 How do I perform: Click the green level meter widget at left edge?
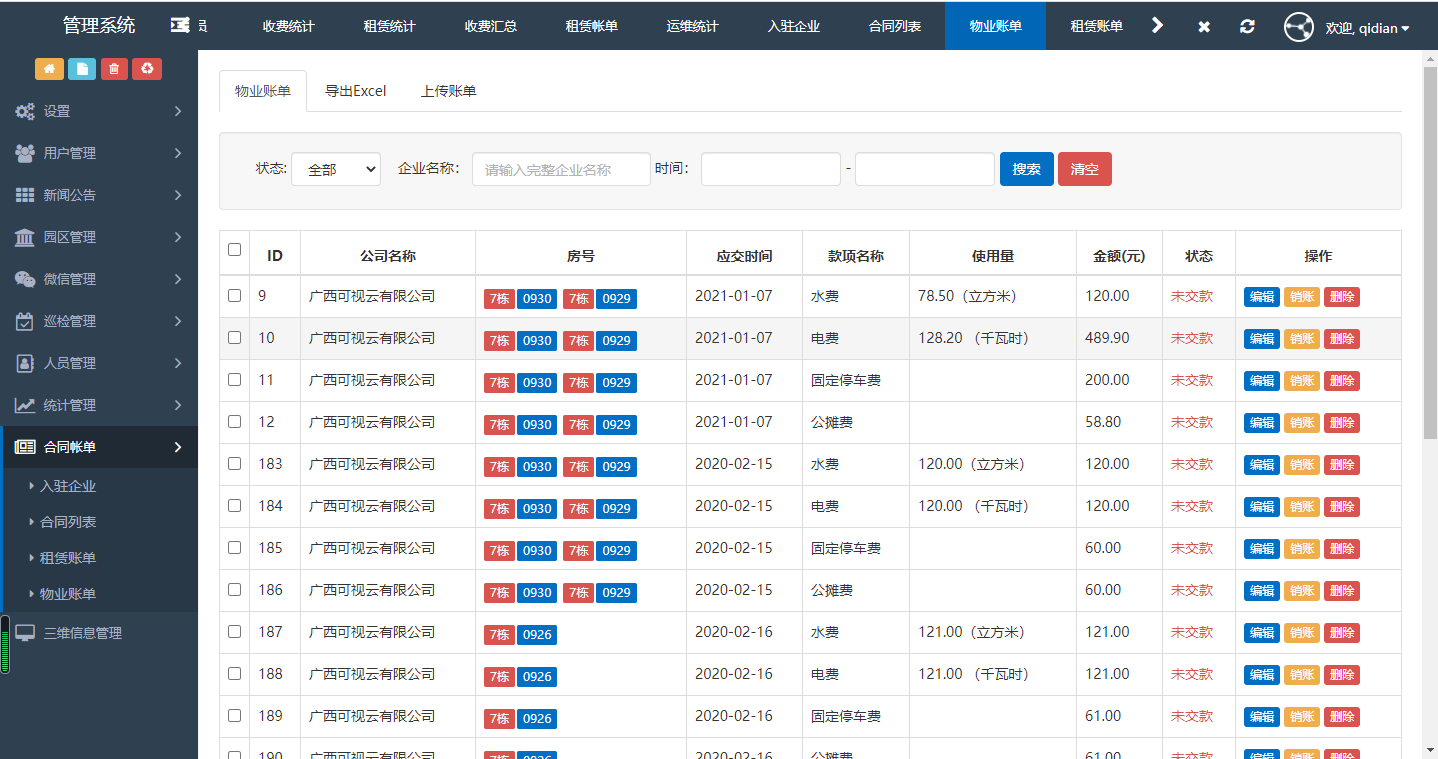point(5,645)
